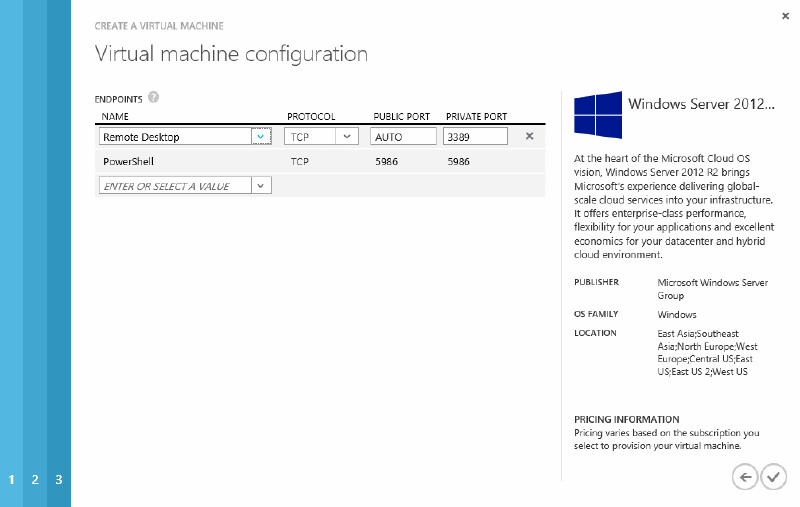Click the 'Virtual machine configuration' heading
The image size is (800, 507).
pos(231,54)
